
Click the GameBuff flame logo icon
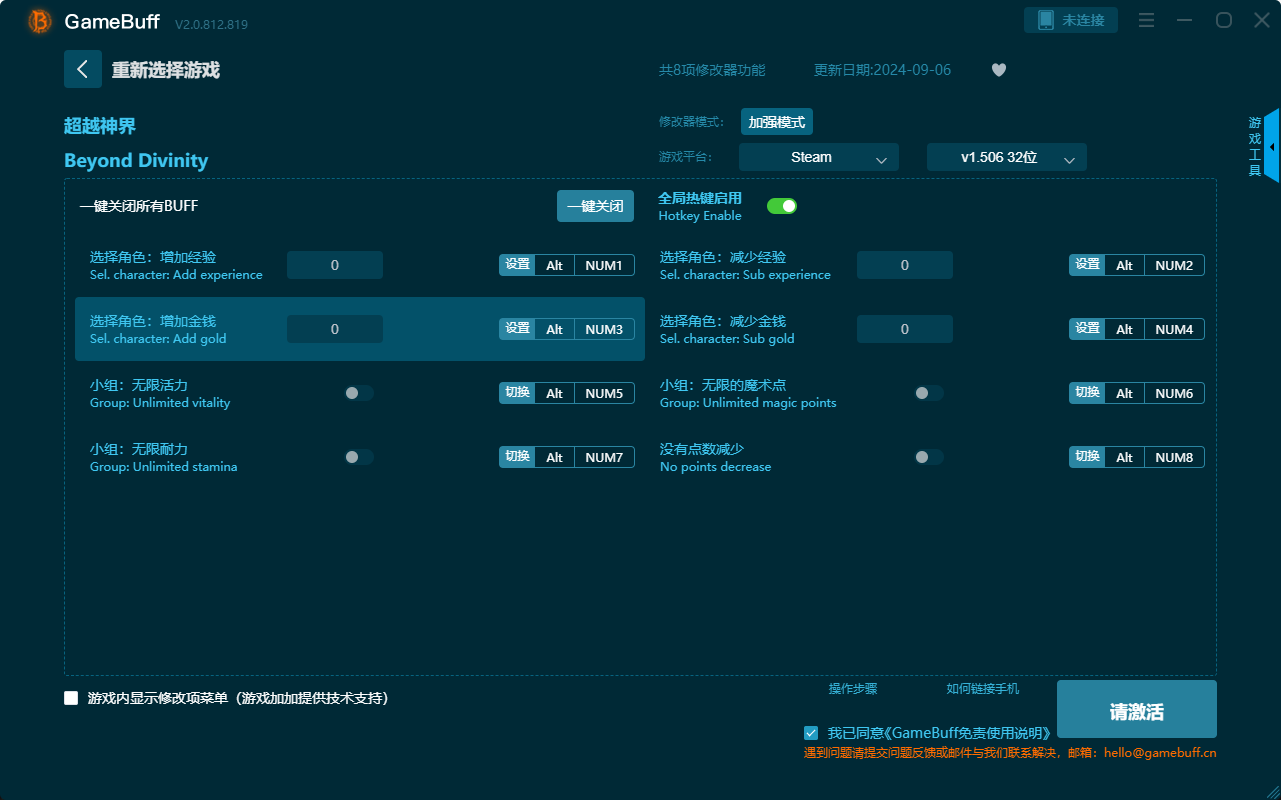[x=38, y=21]
